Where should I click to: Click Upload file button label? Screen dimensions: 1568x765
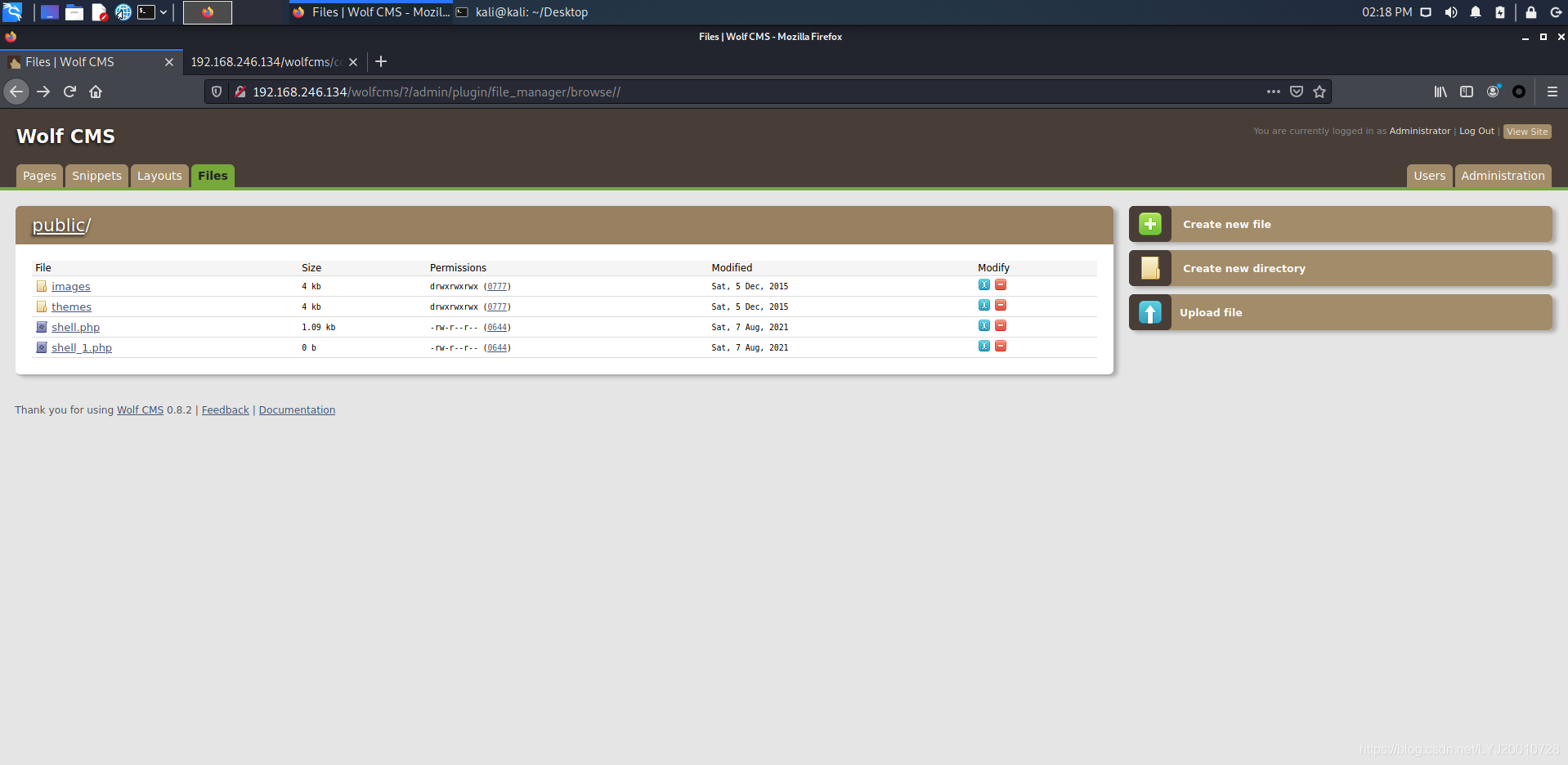[1211, 312]
